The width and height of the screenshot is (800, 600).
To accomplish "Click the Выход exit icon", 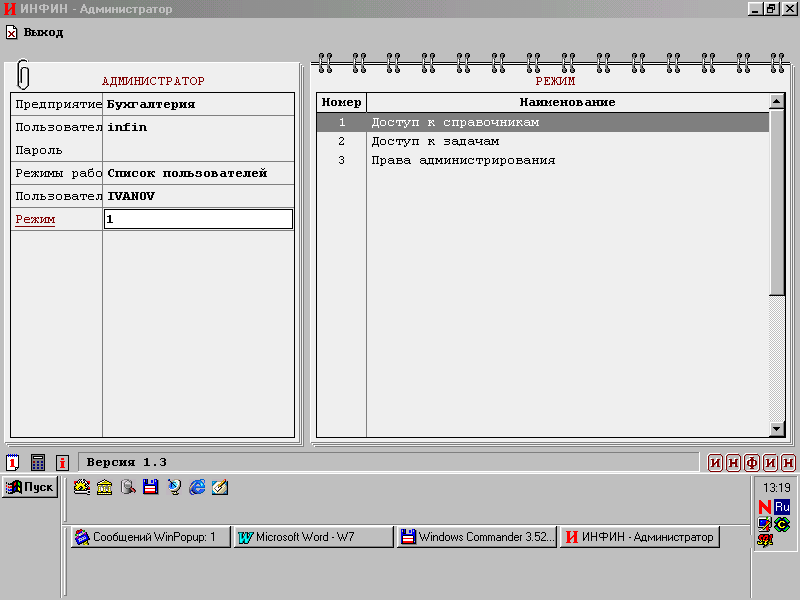I will (x=12, y=32).
